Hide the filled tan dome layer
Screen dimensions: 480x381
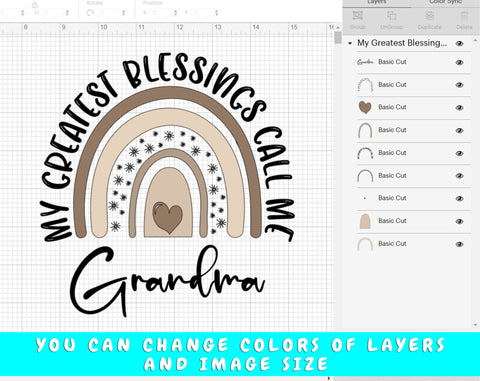[x=460, y=221]
